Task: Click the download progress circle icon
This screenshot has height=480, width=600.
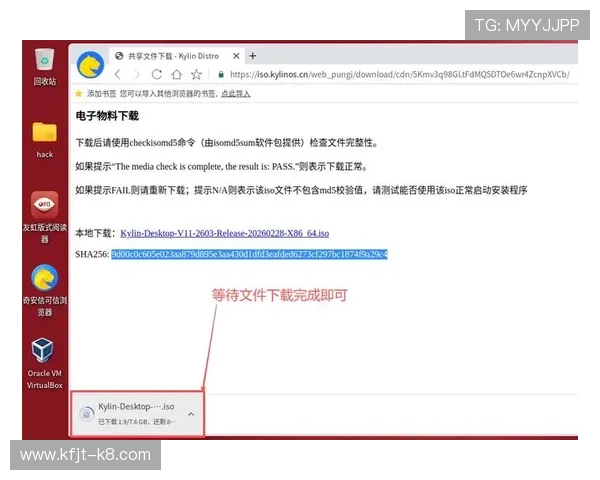Action: click(86, 414)
